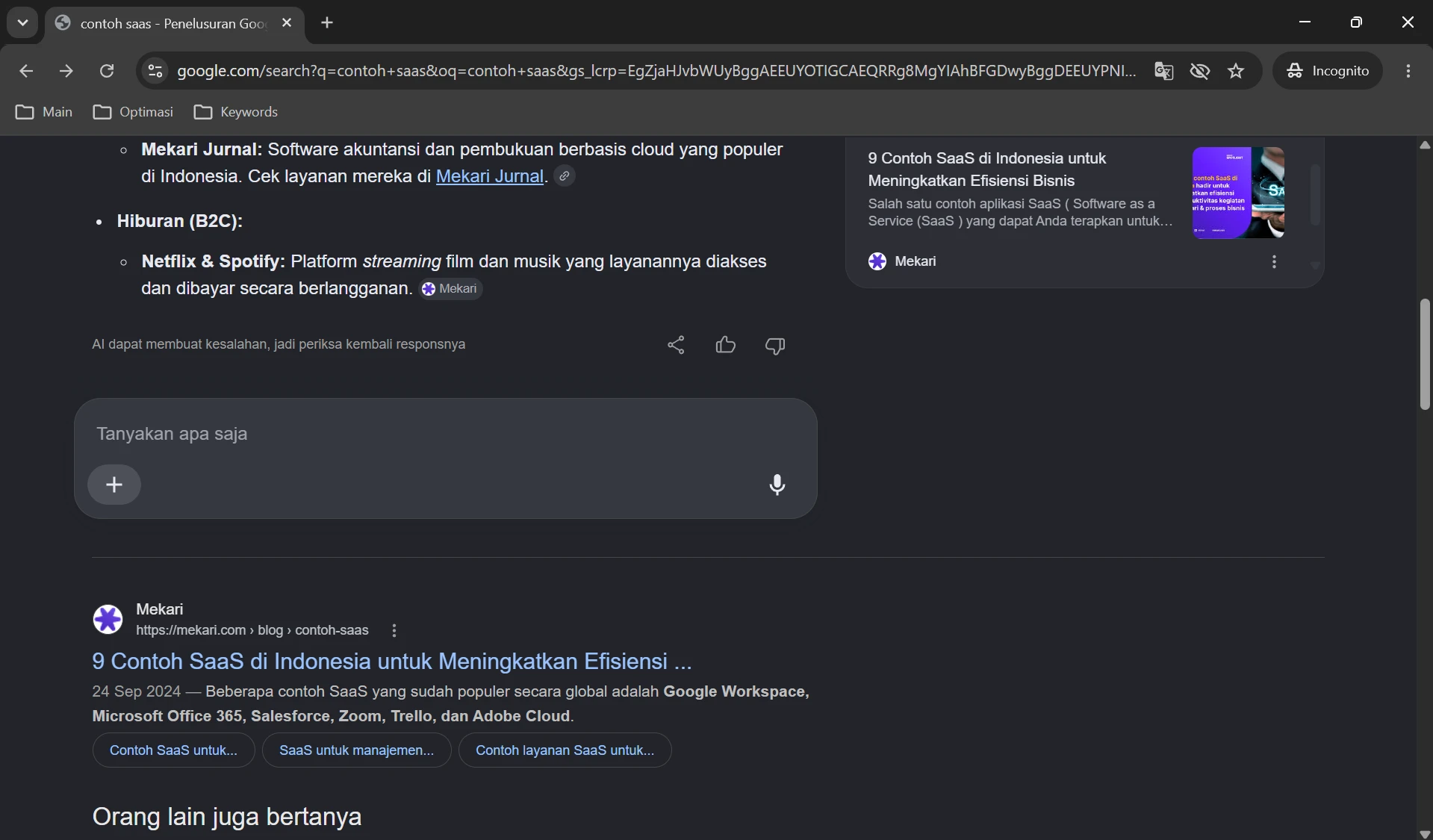Open three-dot menu beside mekari.com URL
This screenshot has width=1433, height=840.
[x=394, y=630]
